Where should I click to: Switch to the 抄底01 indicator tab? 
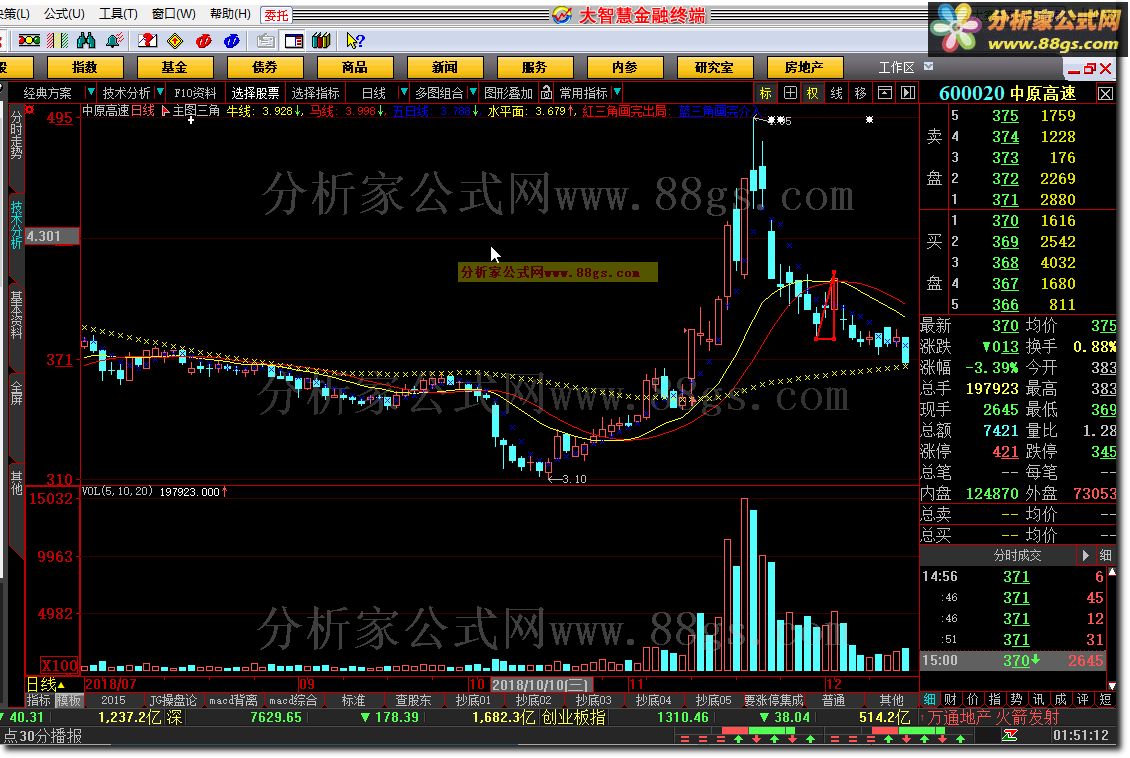tap(473, 700)
